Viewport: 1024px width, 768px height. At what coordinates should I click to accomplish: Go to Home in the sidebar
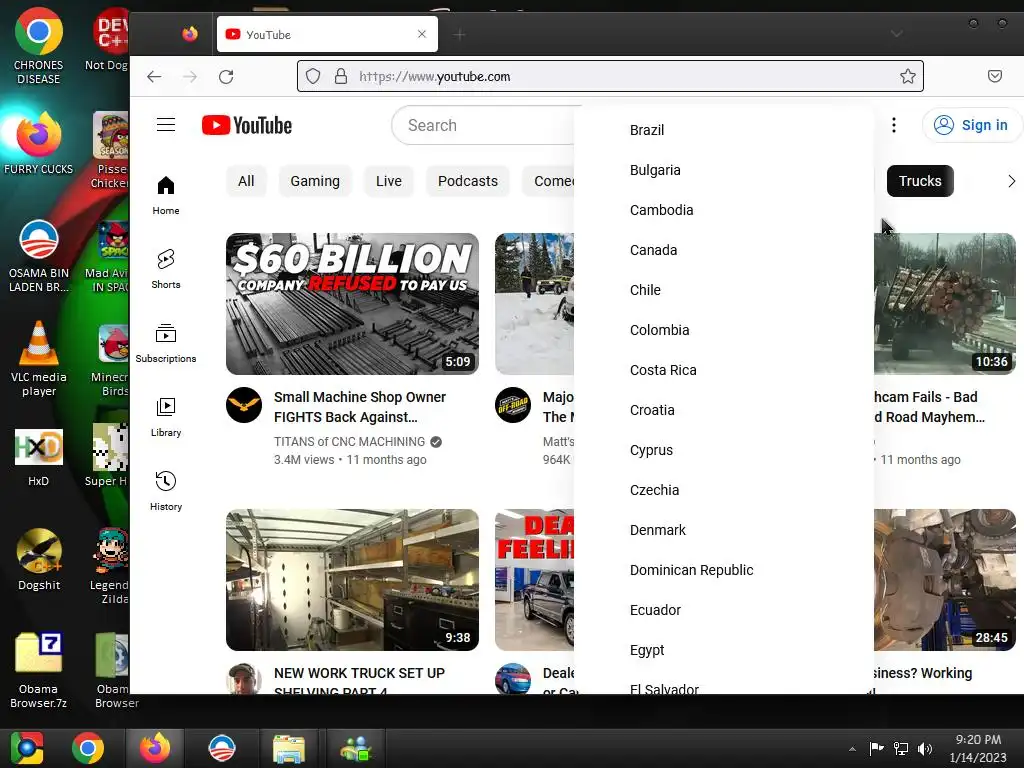(x=166, y=195)
